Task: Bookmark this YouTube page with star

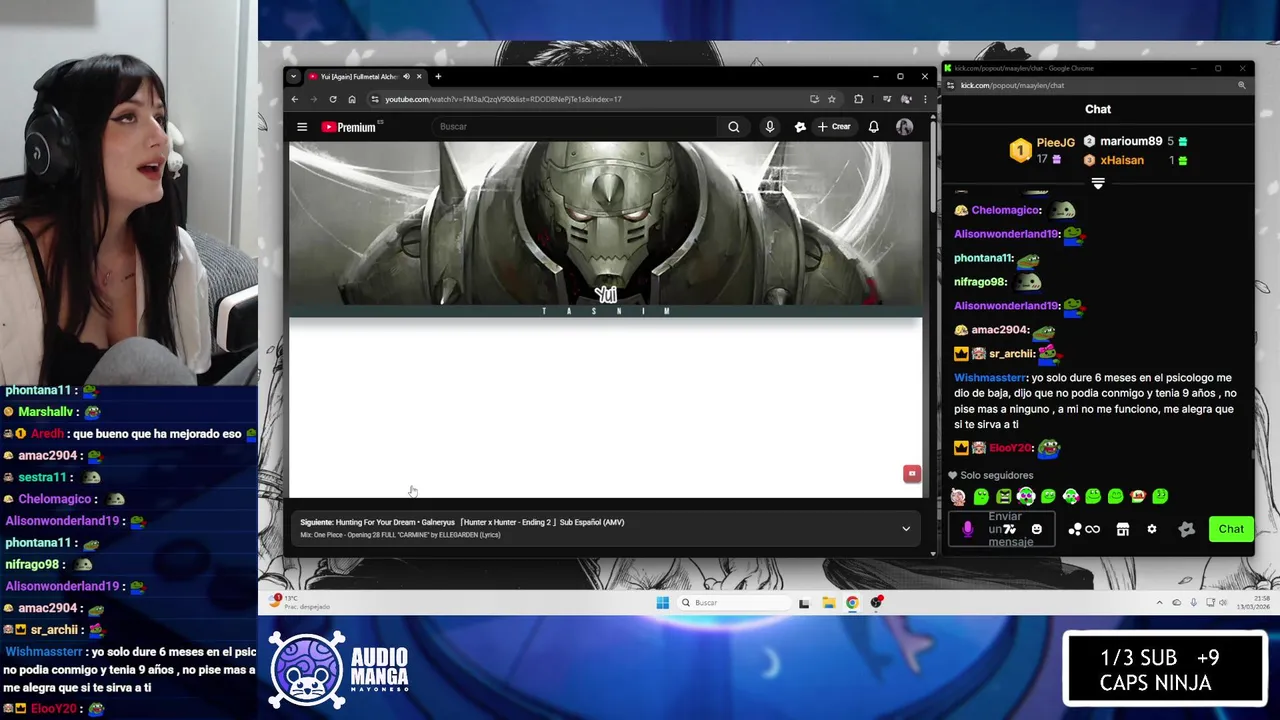Action: [831, 99]
